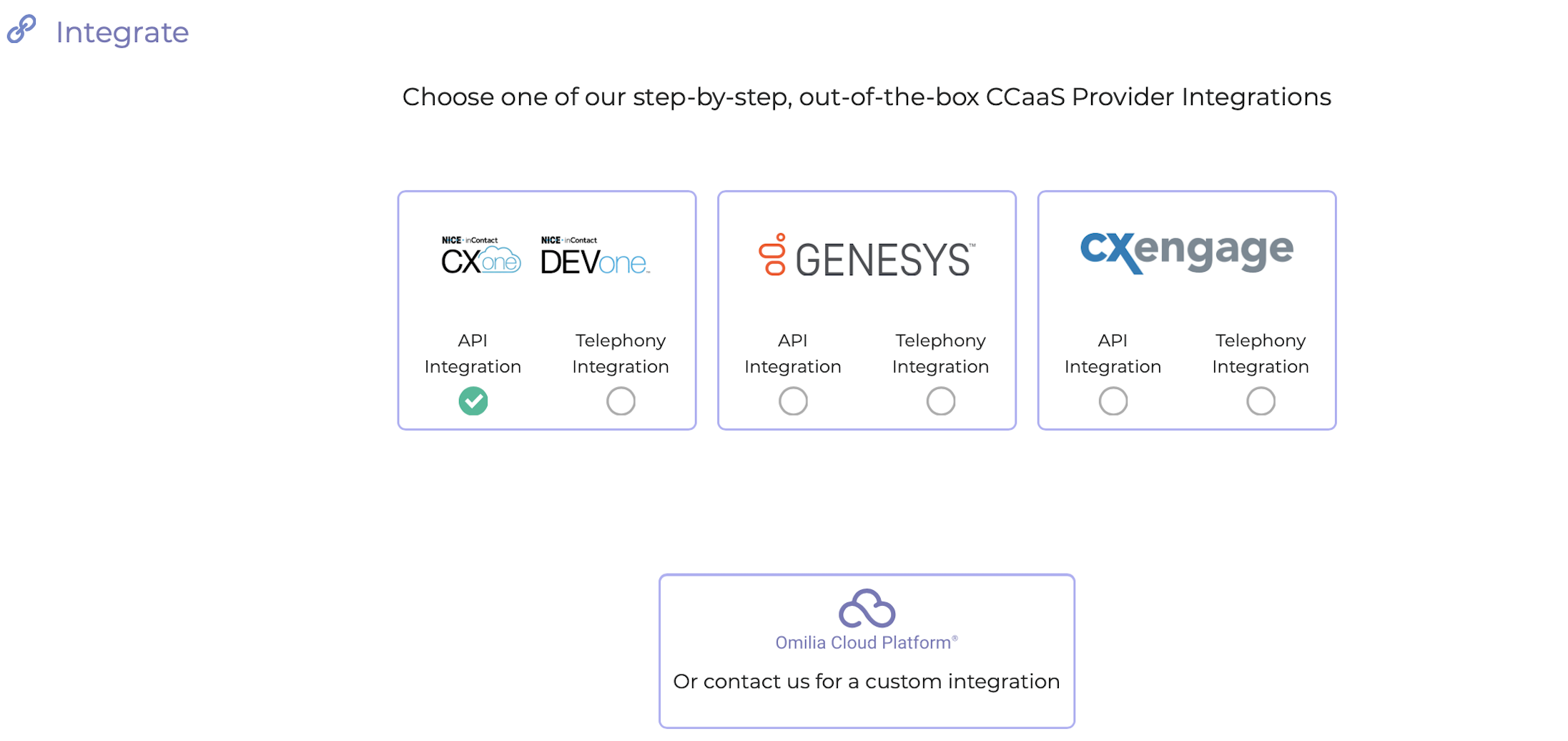
Task: Select CXengage Telephony Integration radio button
Action: (x=1261, y=401)
